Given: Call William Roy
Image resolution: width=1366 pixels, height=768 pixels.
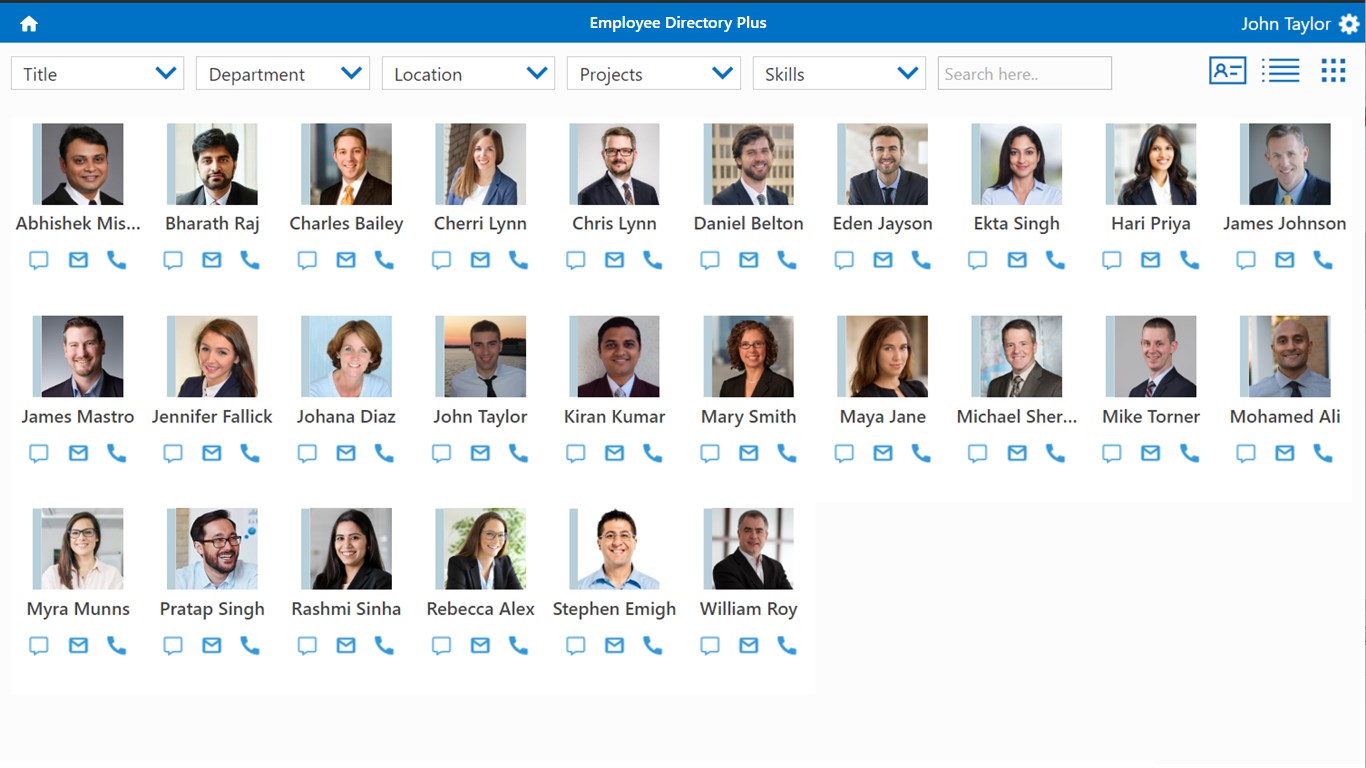Looking at the screenshot, I should click(x=787, y=646).
